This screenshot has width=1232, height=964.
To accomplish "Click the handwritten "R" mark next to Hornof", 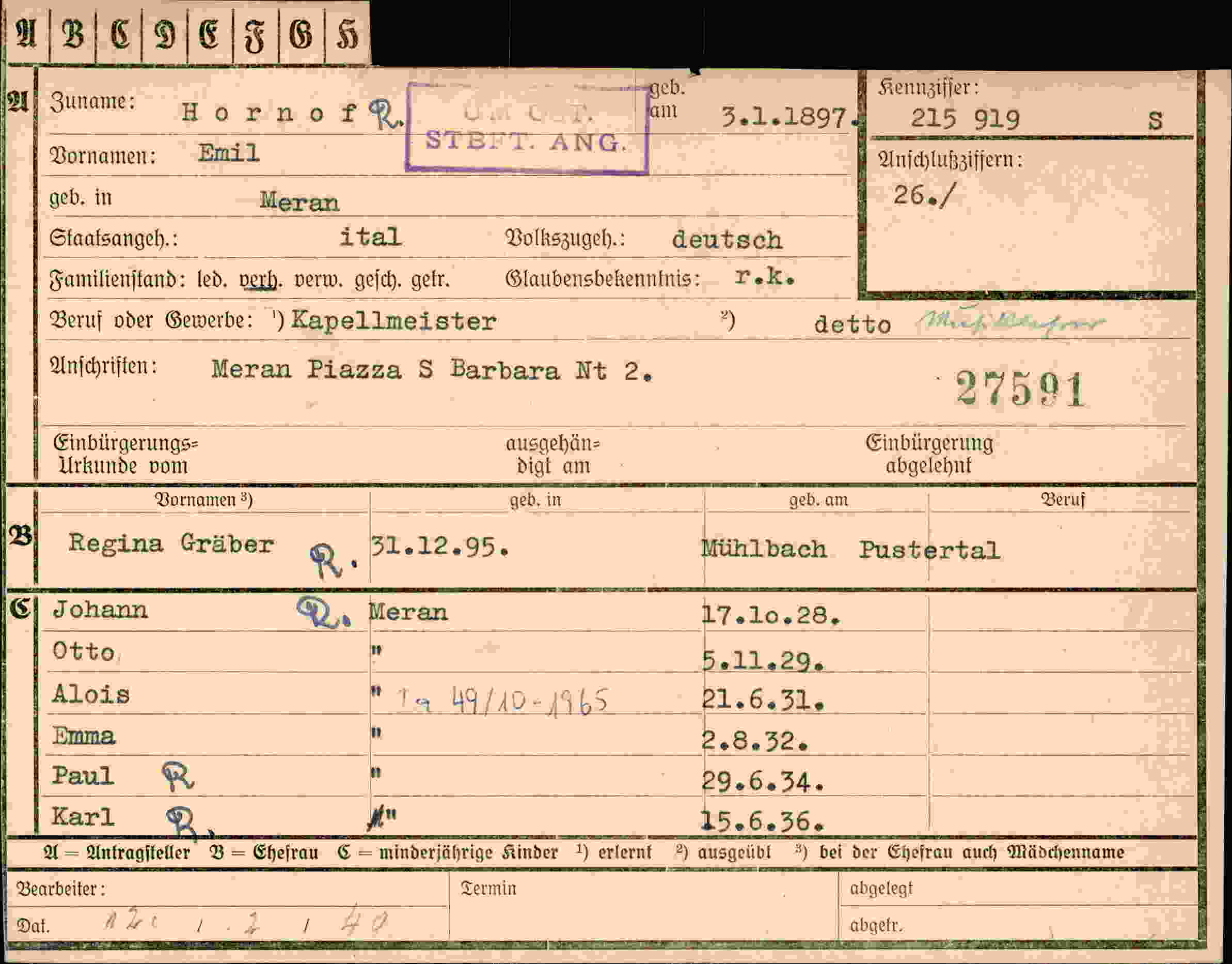I will [x=386, y=115].
